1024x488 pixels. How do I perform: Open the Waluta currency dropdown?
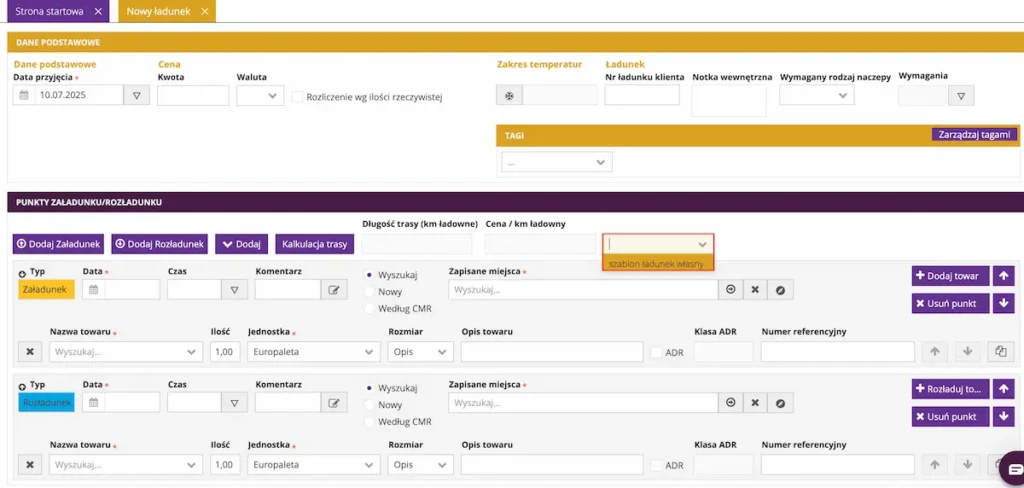click(x=260, y=95)
